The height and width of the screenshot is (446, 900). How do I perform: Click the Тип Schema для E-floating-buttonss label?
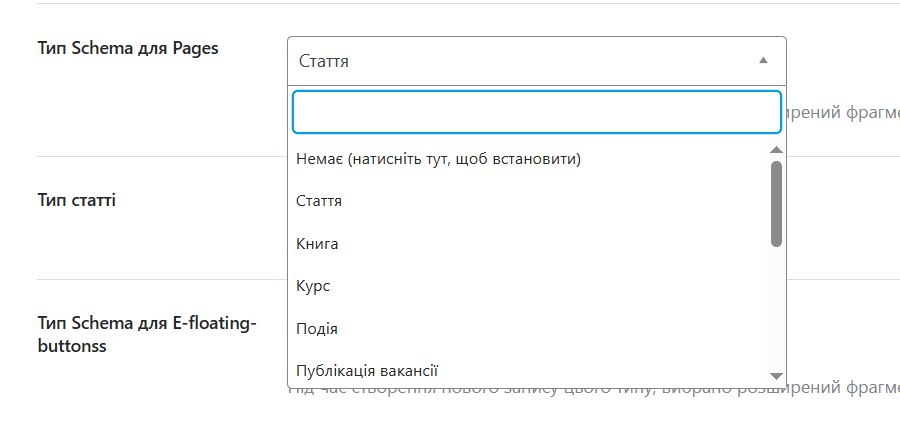[x=147, y=333]
